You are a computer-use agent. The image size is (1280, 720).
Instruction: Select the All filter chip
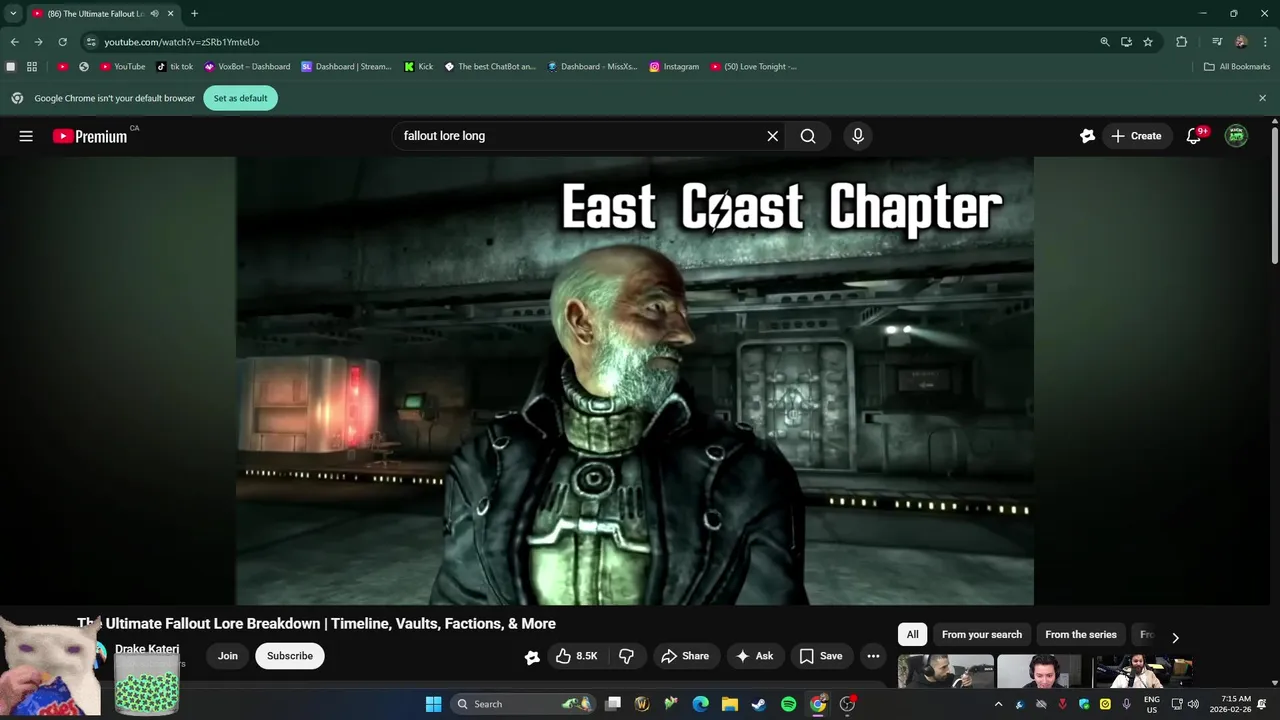pos(912,635)
